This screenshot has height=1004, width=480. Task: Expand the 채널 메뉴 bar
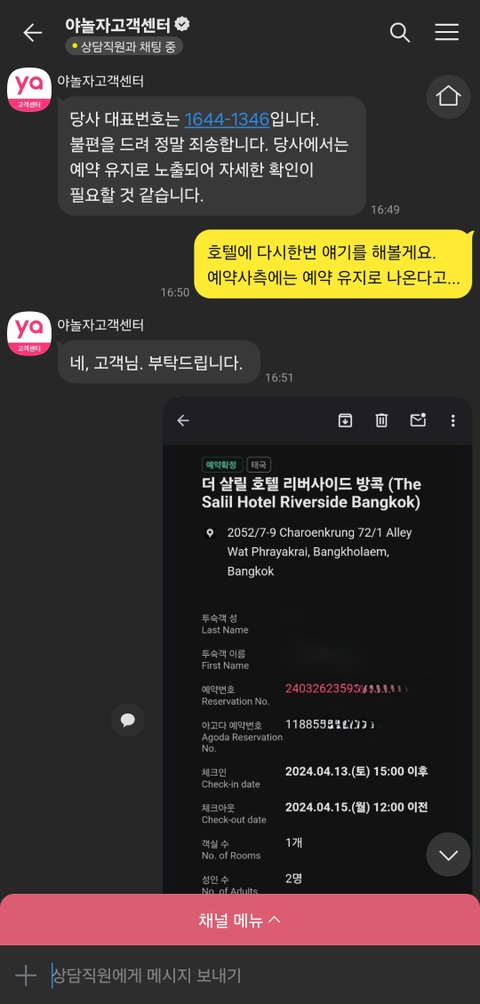240,920
